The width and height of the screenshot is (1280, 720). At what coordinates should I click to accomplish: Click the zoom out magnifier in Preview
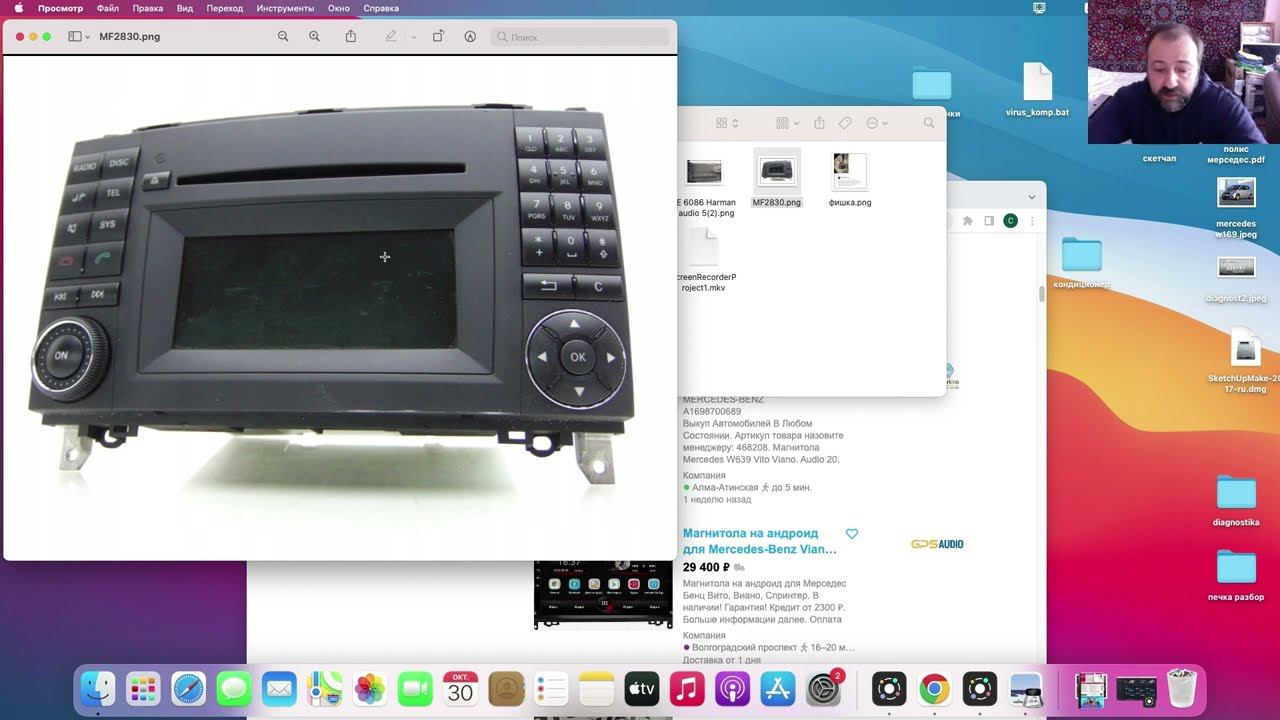283,36
